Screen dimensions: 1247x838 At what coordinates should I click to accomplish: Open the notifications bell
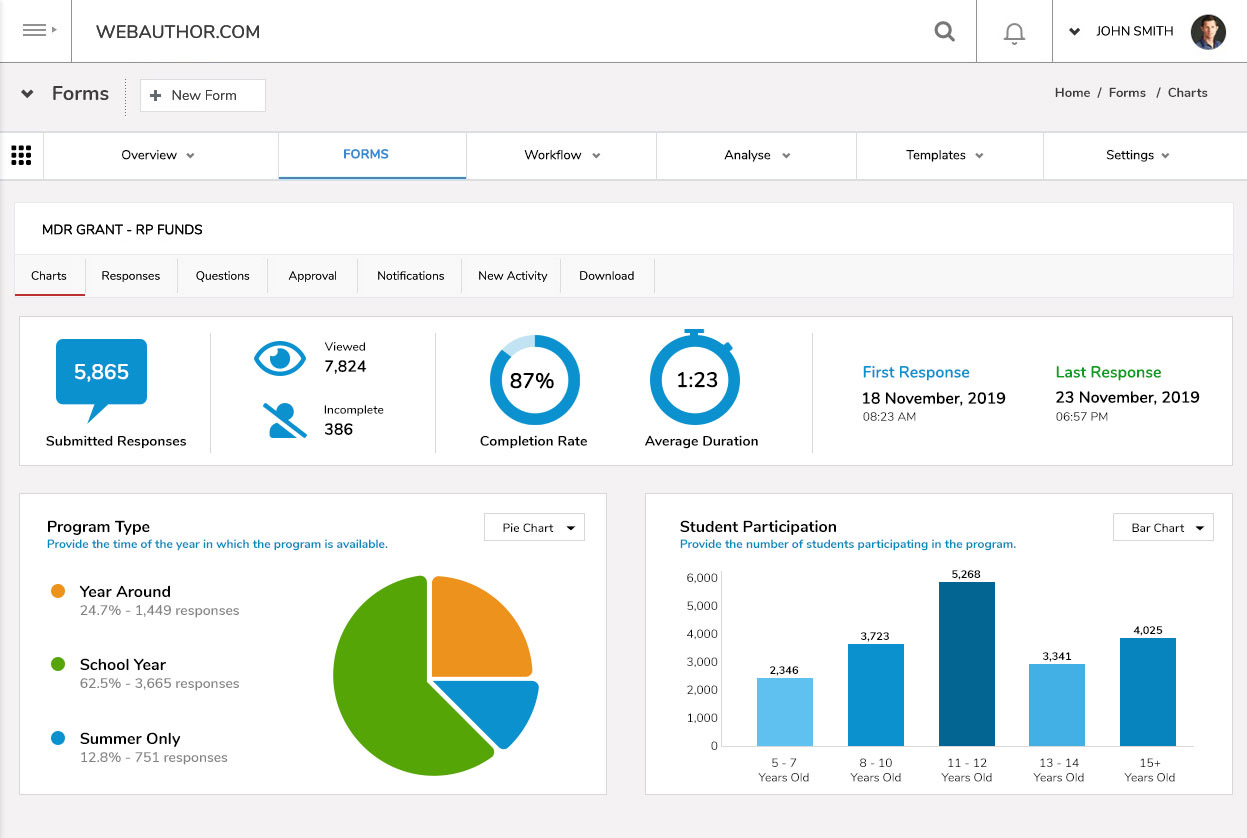click(1014, 33)
